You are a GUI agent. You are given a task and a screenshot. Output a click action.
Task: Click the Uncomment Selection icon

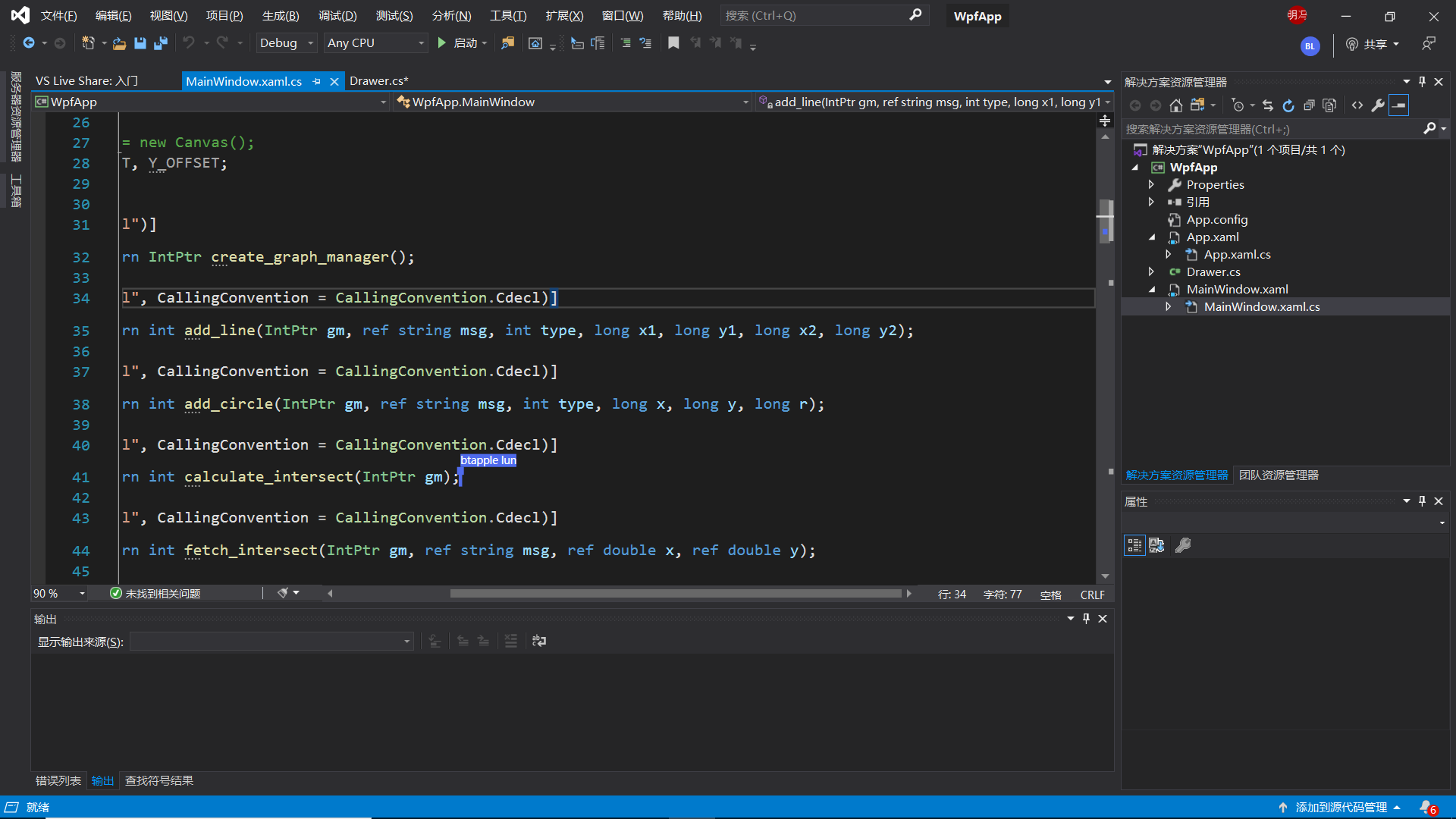pyautogui.click(x=645, y=43)
